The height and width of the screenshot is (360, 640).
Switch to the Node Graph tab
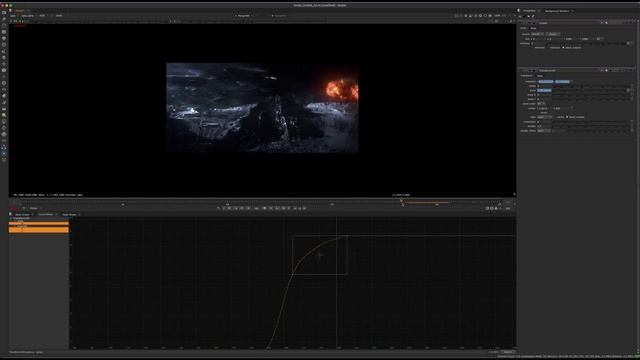tap(22, 214)
